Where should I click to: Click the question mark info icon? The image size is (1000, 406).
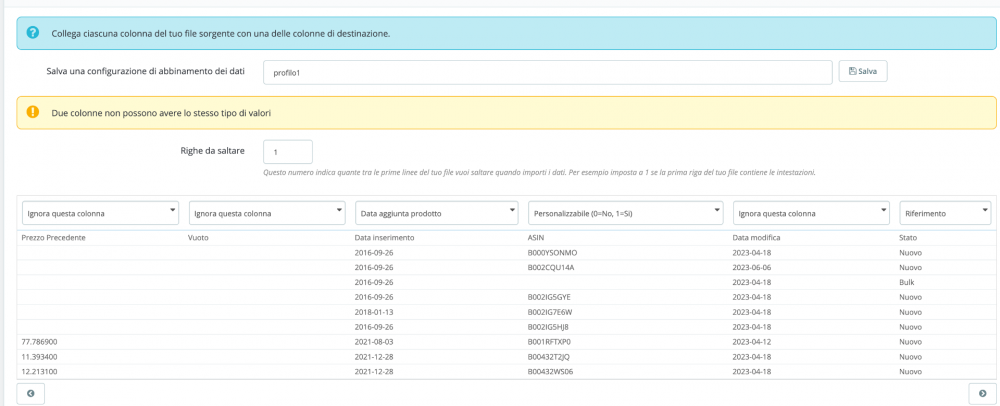33,33
